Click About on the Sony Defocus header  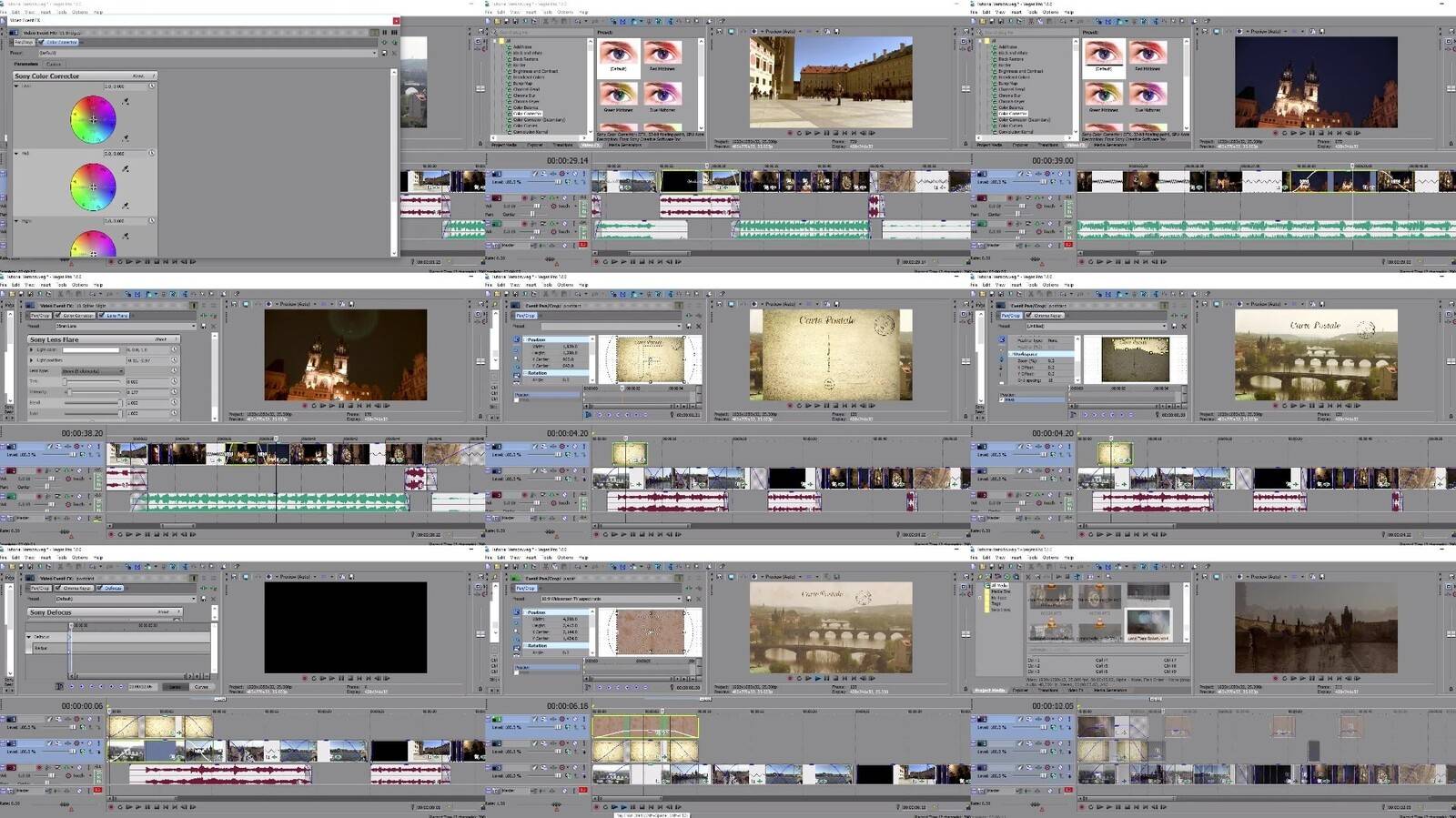(x=164, y=611)
